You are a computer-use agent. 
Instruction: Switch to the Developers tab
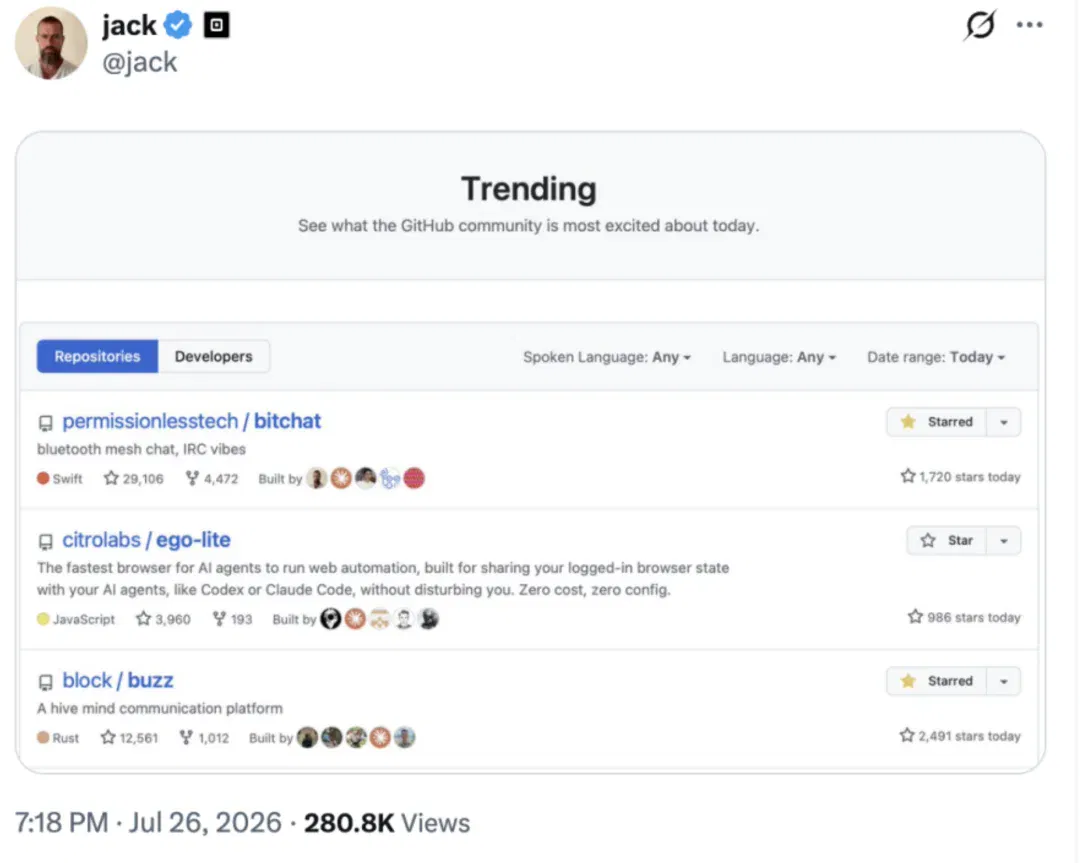[x=214, y=356]
